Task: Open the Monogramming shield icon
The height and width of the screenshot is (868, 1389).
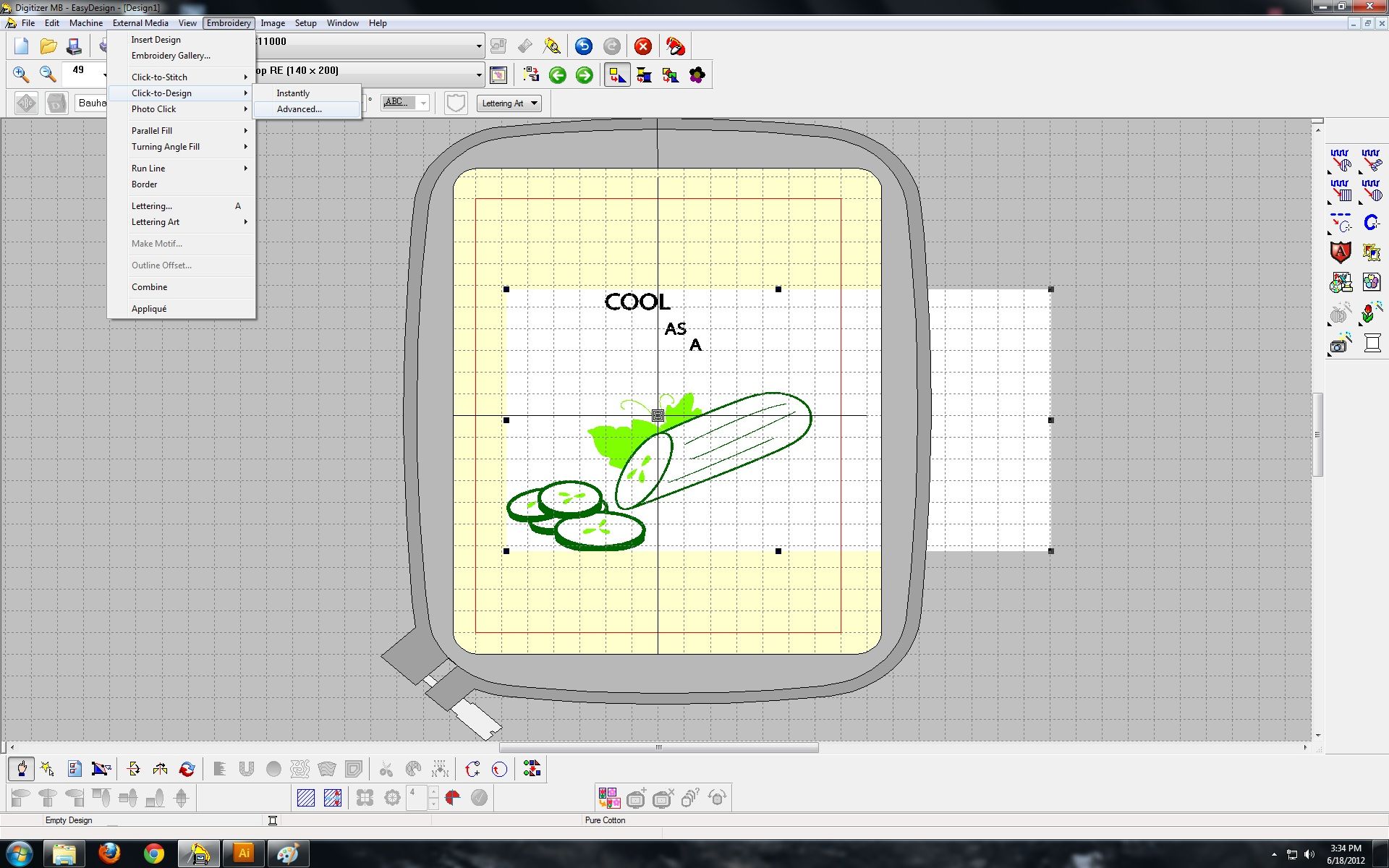Action: click(1341, 252)
